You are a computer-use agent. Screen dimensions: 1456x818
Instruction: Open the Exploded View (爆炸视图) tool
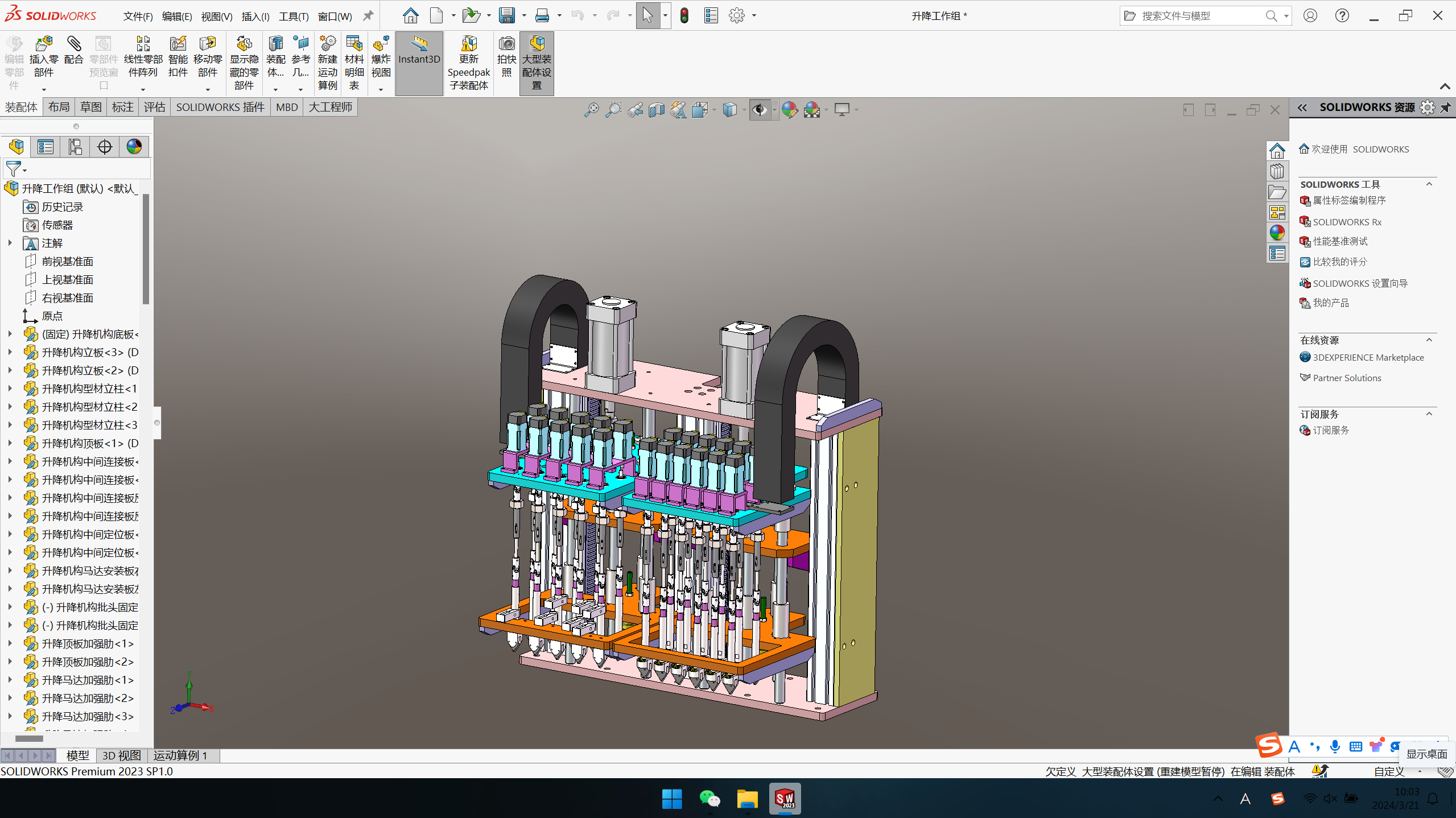tap(381, 44)
